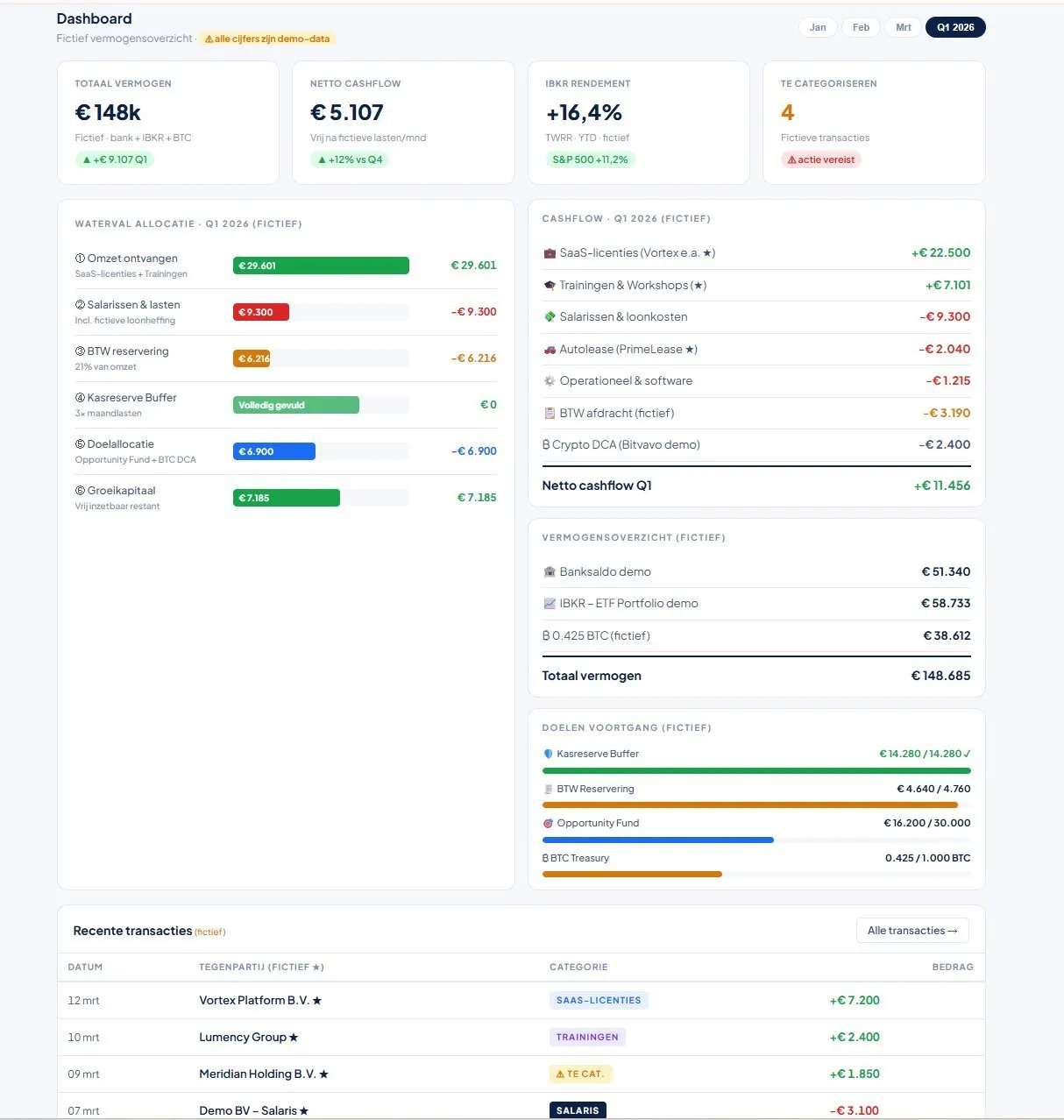
Task: Click the bitcoin icon beside BTC Treasury
Action: (x=545, y=858)
